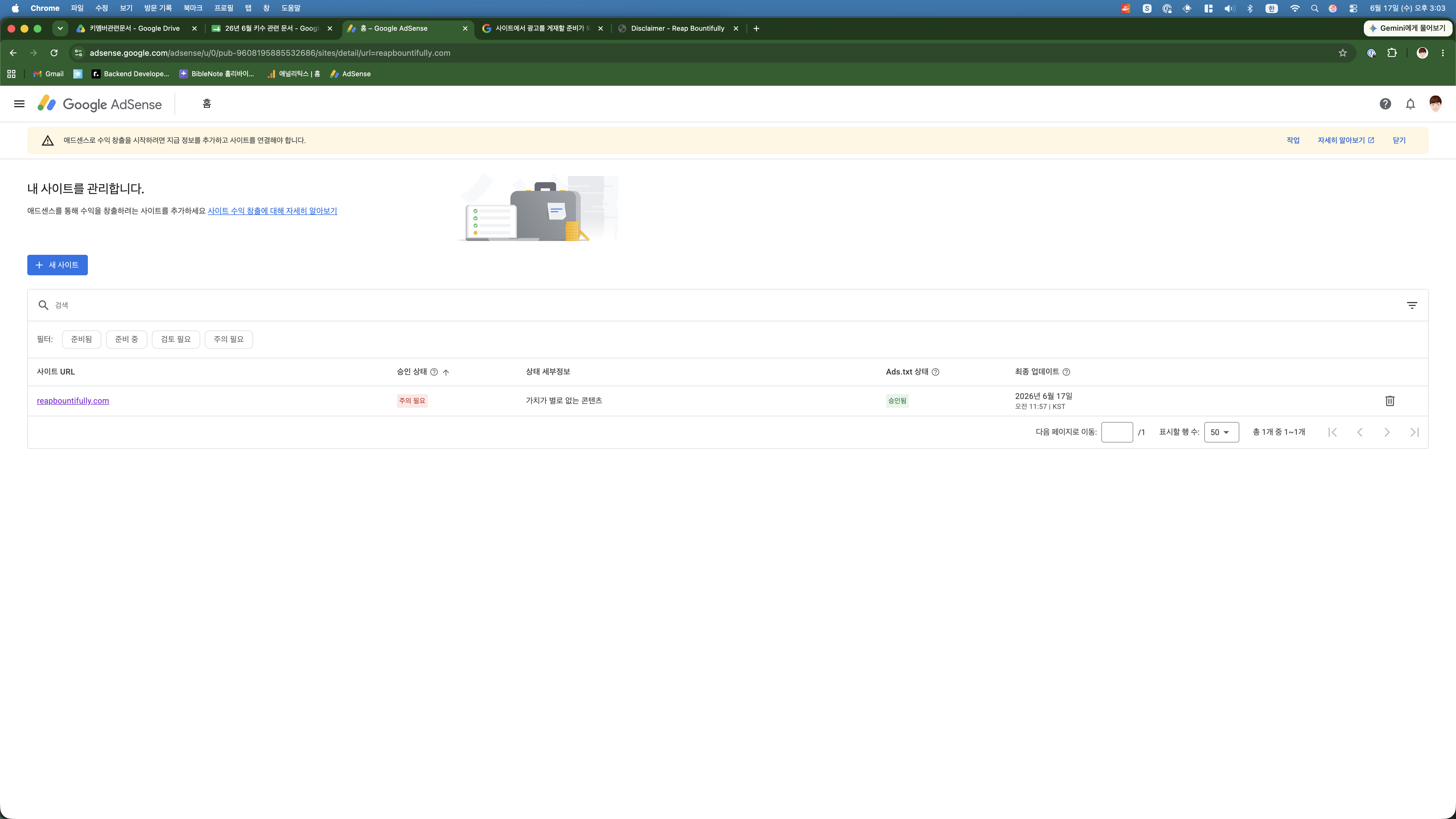Screen dimensions: 1456x819
Task: Open AdSense bookmark in bookmarks bar
Action: [350, 74]
